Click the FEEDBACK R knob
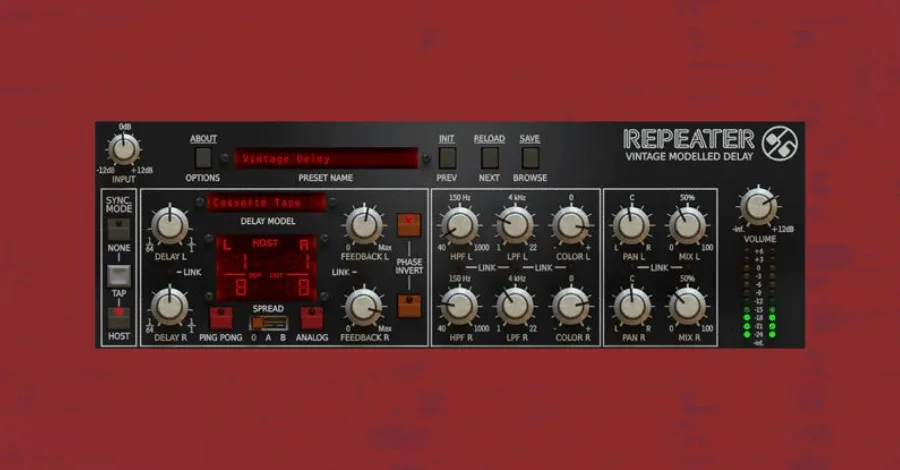 [364, 307]
